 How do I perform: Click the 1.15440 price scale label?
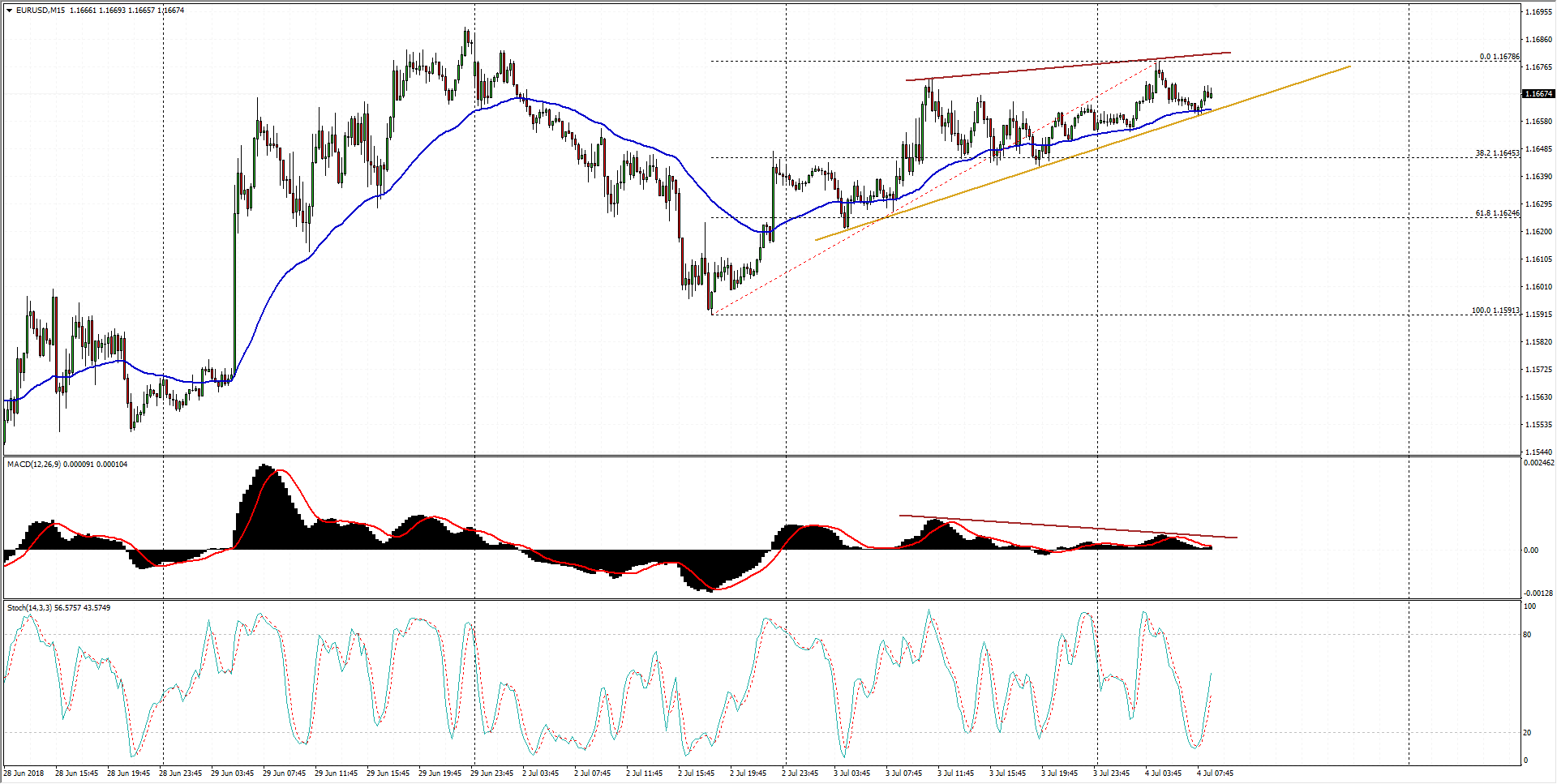point(1538,452)
